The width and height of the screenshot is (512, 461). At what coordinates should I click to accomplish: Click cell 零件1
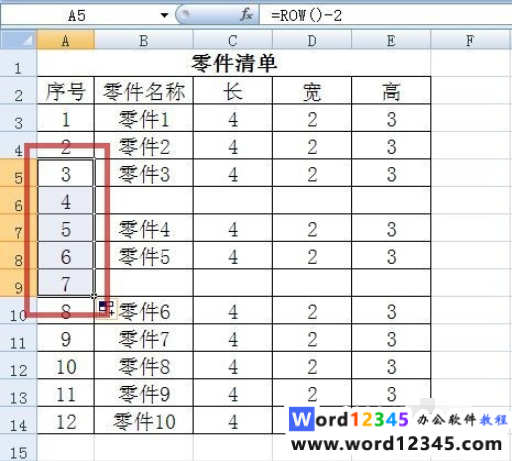pos(144,118)
